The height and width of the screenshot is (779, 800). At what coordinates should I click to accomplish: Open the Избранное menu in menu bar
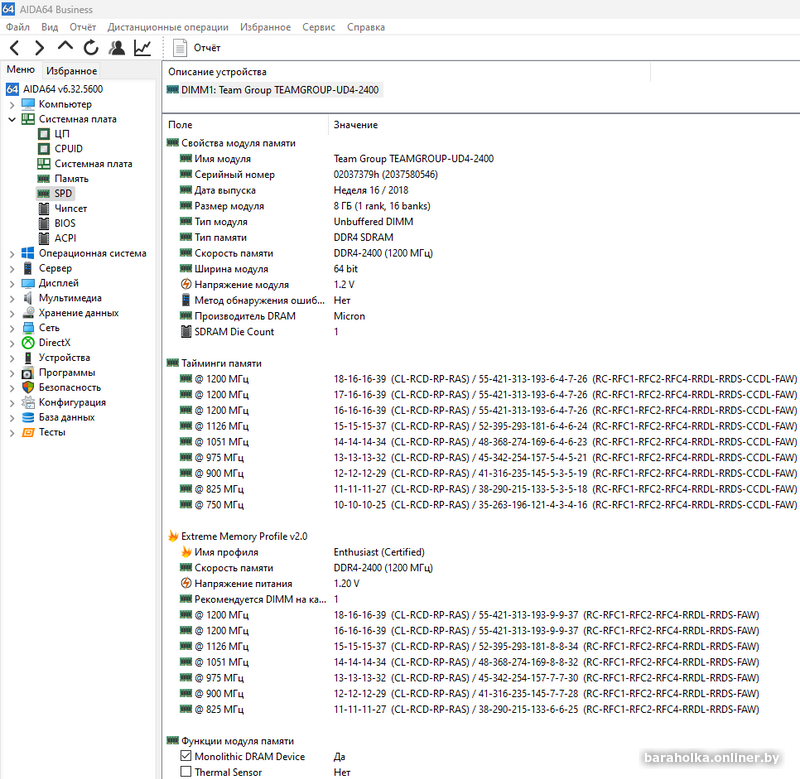[265, 27]
